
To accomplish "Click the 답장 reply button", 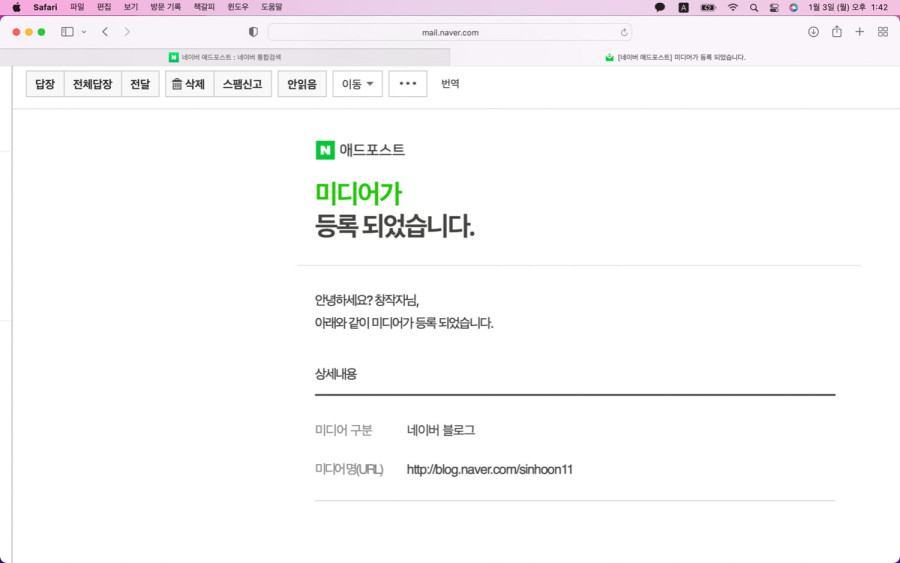I will click(x=45, y=84).
